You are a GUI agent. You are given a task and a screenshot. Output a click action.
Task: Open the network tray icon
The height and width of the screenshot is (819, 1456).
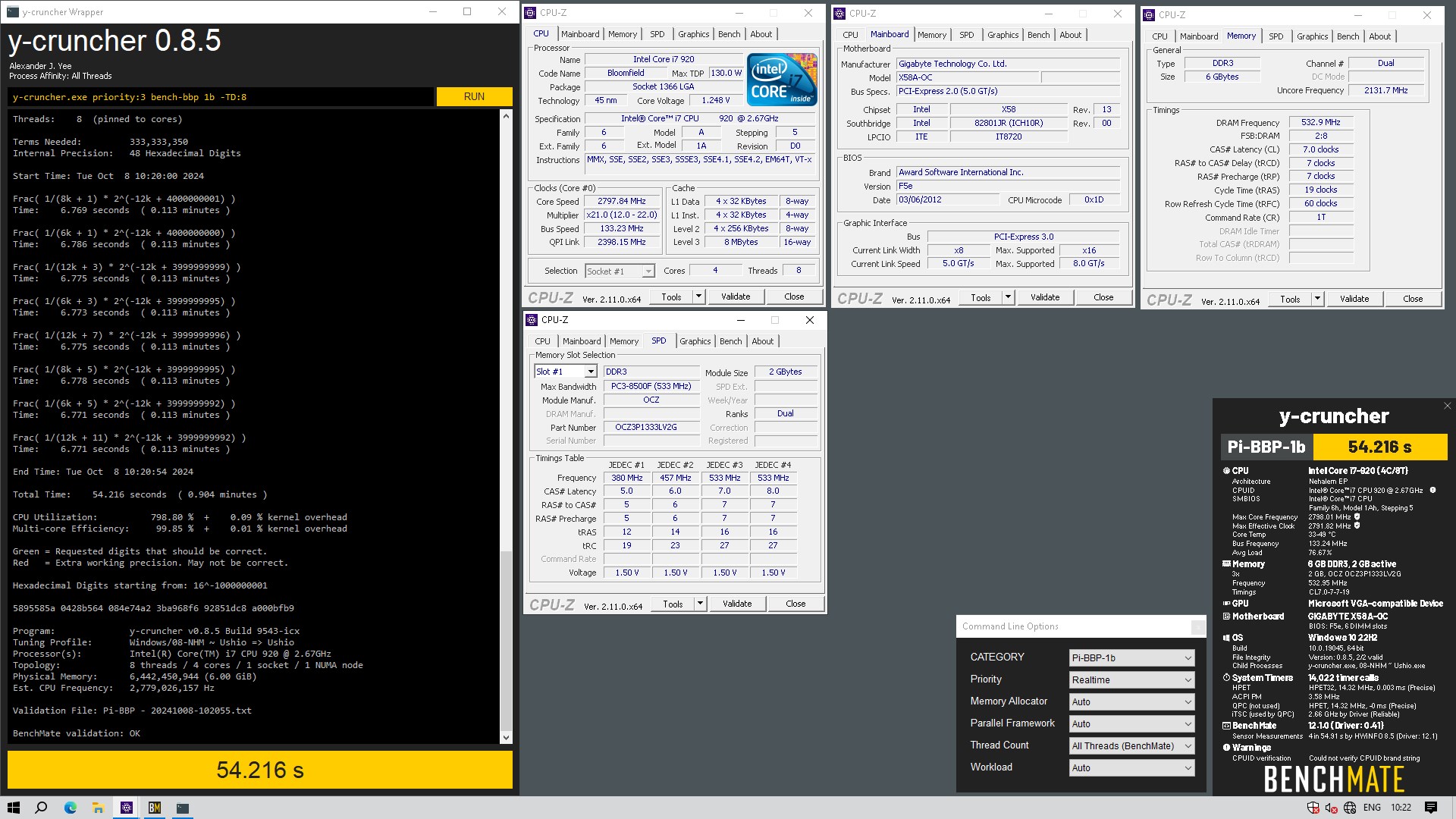(1351, 808)
